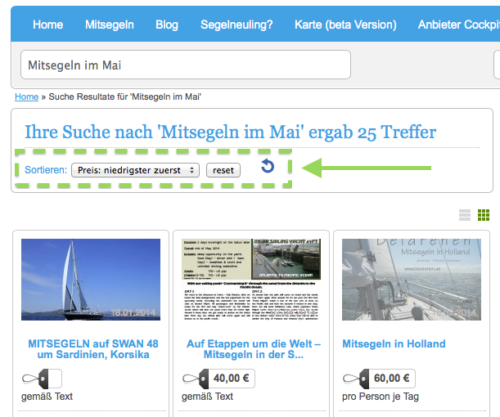Screen dimensions: 500x417
Task: Click the Mitsegeln in Holland thumbnail
Action: (x=411, y=280)
